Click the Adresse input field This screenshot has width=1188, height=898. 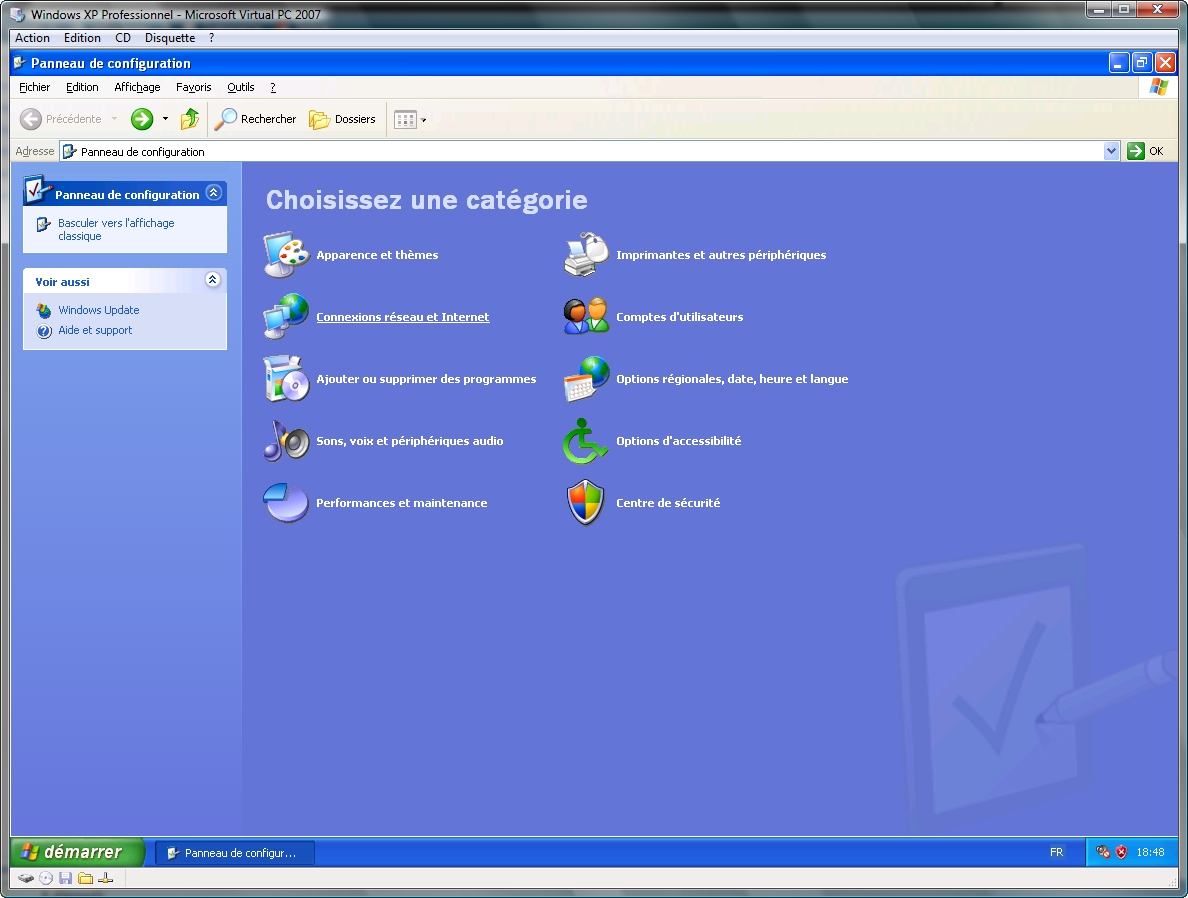582,152
